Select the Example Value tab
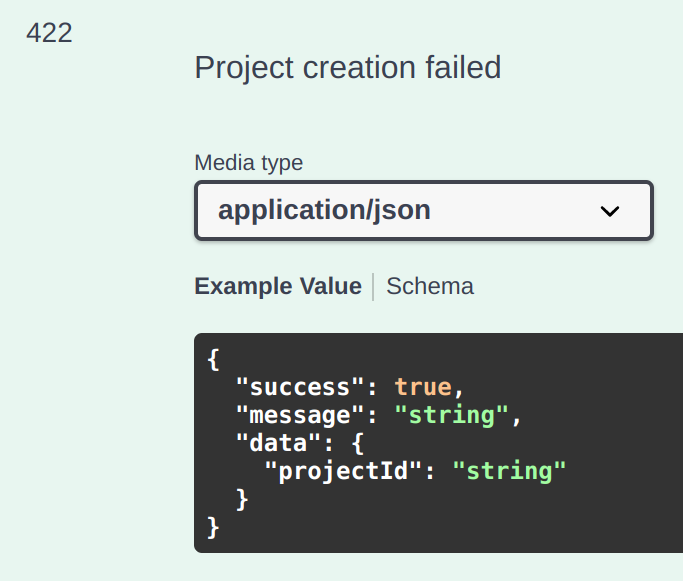 278,286
